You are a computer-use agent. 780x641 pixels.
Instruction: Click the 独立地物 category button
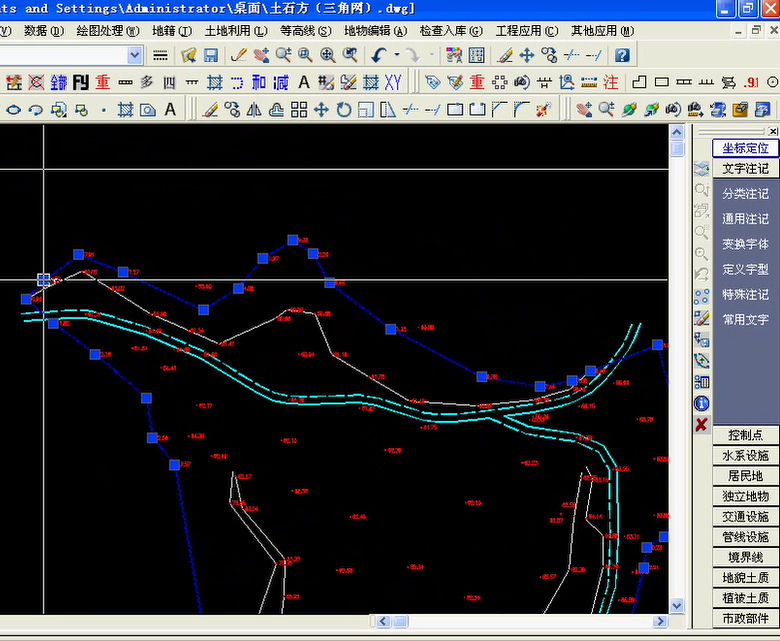coord(745,496)
